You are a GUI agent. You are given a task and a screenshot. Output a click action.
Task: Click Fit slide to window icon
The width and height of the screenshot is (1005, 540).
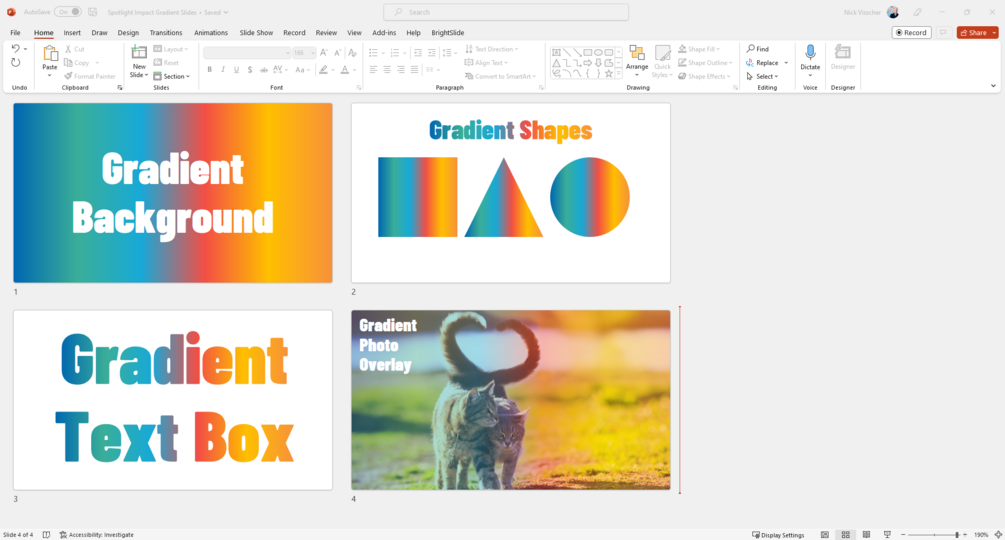[x=998, y=534]
